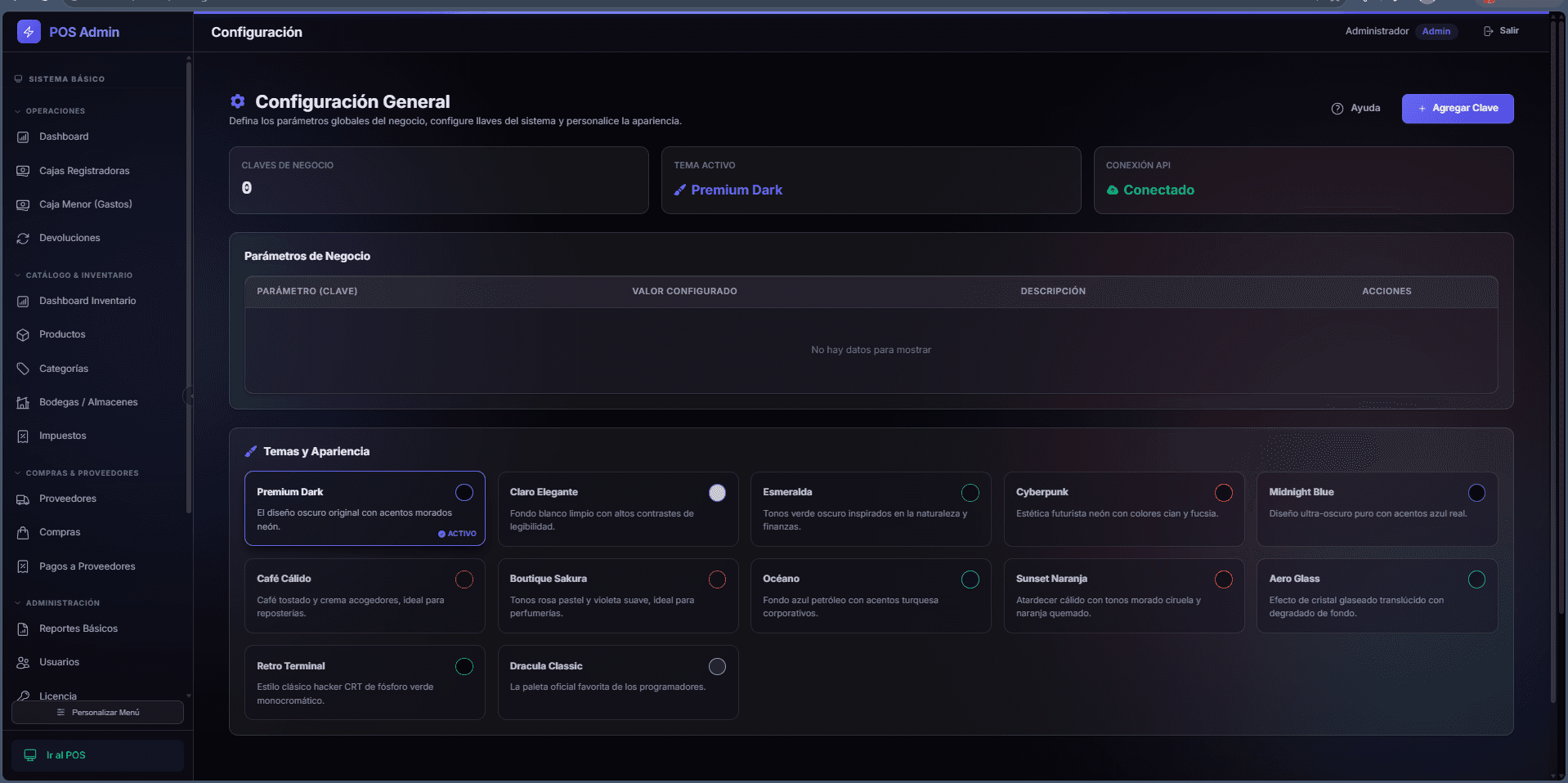Click the gear icon beside Configuración General
The height and width of the screenshot is (783, 1568).
(238, 101)
